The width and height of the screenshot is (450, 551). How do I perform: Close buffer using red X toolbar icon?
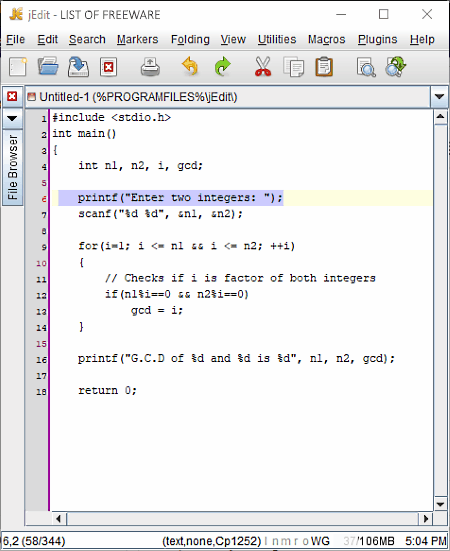click(x=108, y=67)
